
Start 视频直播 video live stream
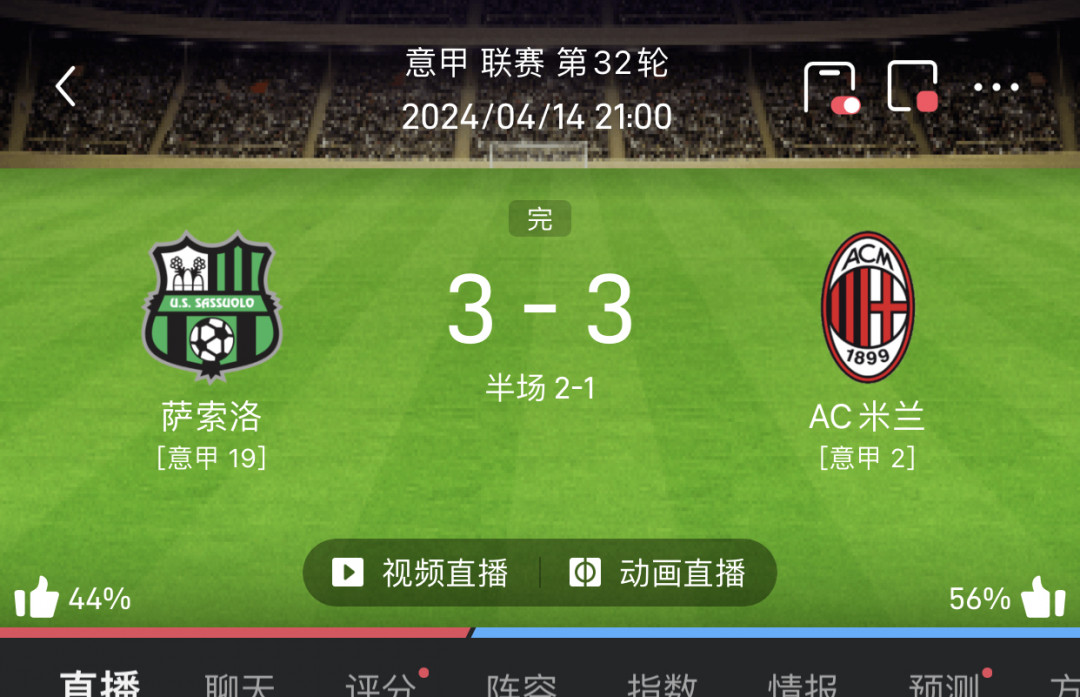(x=421, y=573)
